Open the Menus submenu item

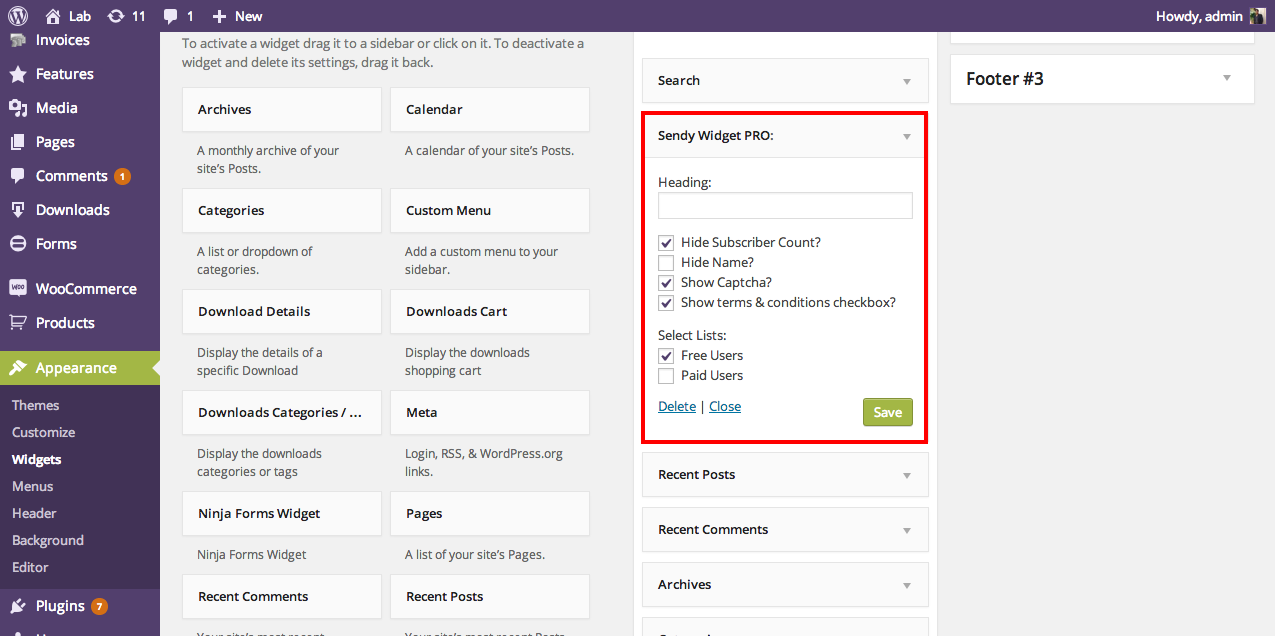tap(33, 486)
